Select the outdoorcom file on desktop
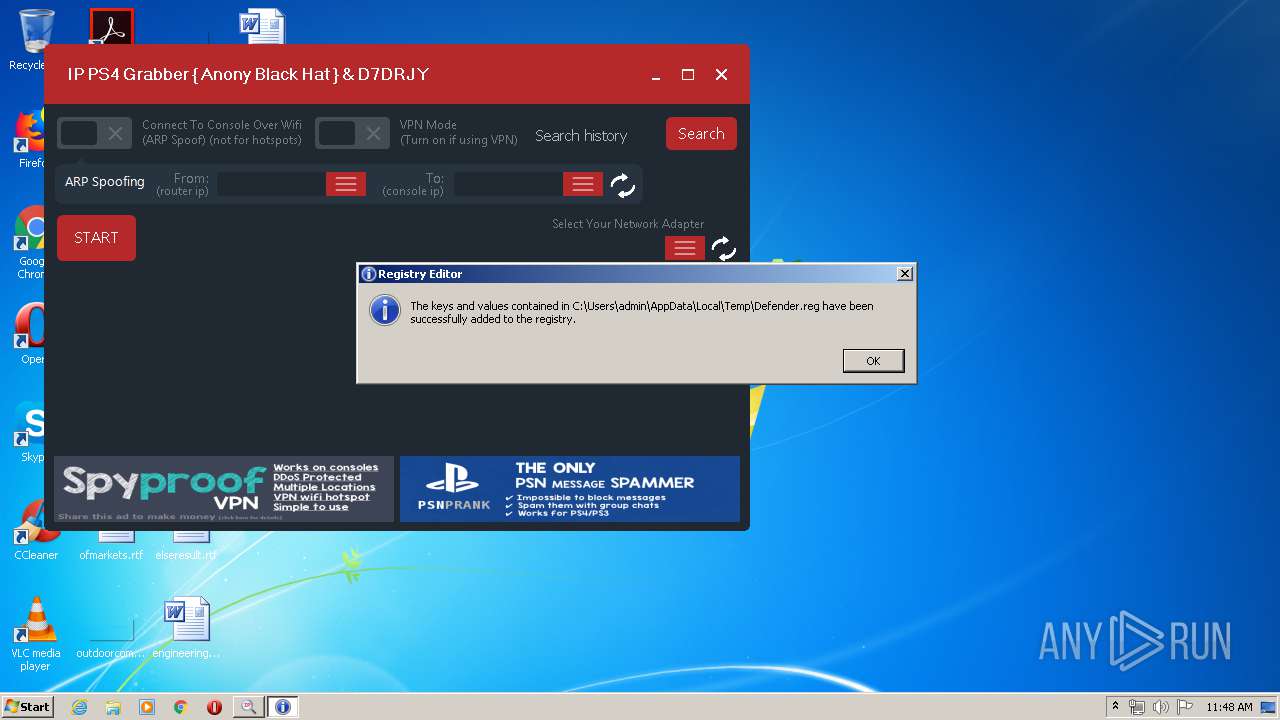Image resolution: width=1280 pixels, height=720 pixels. pyautogui.click(x=111, y=640)
